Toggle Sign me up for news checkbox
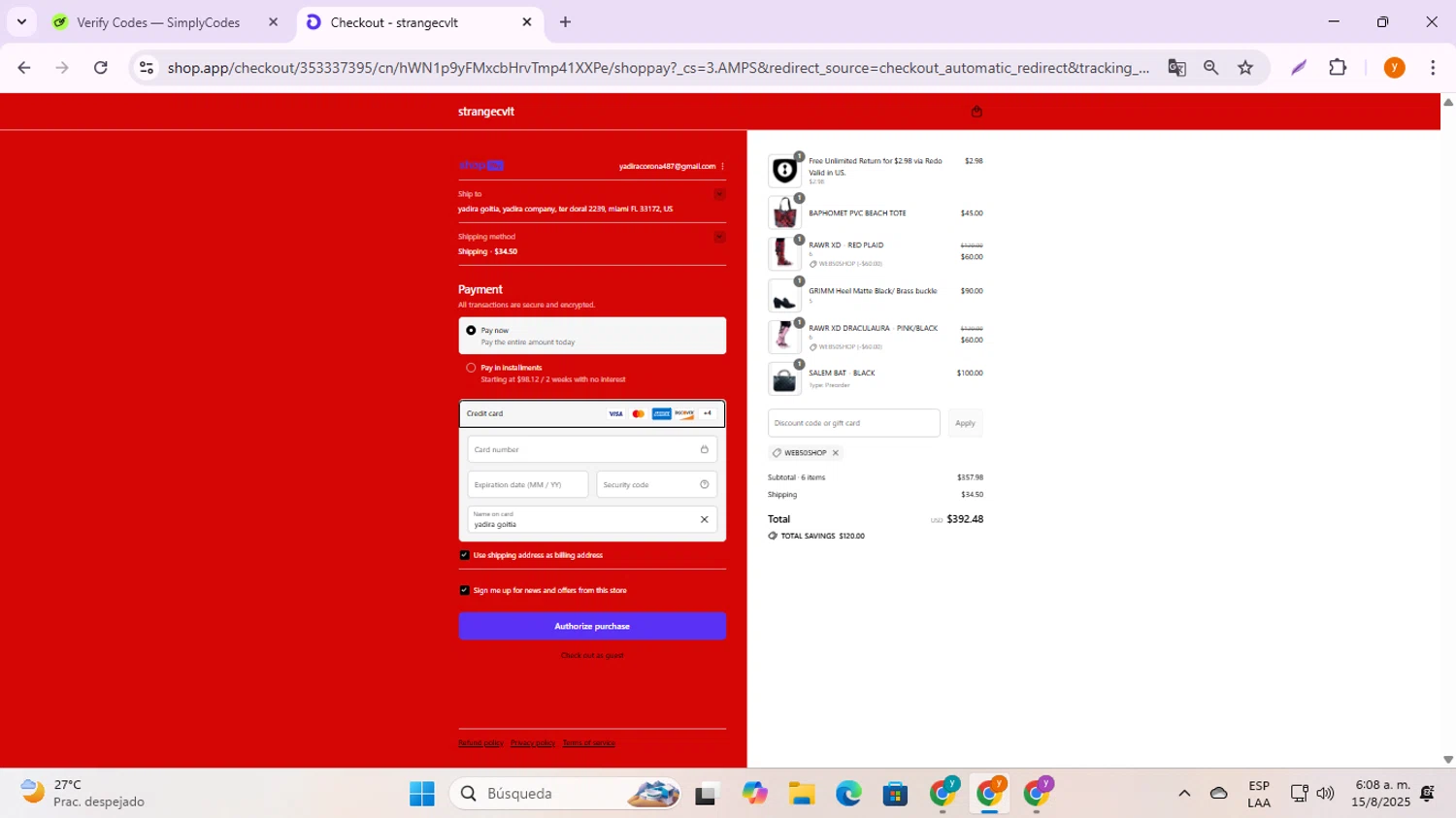The width and height of the screenshot is (1456, 818). click(464, 590)
